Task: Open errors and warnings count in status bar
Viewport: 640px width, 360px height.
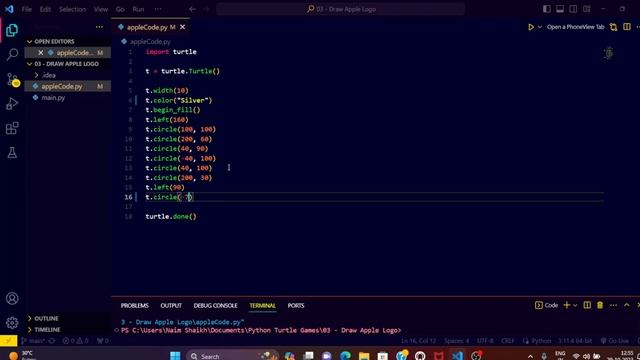Action: click(75, 340)
